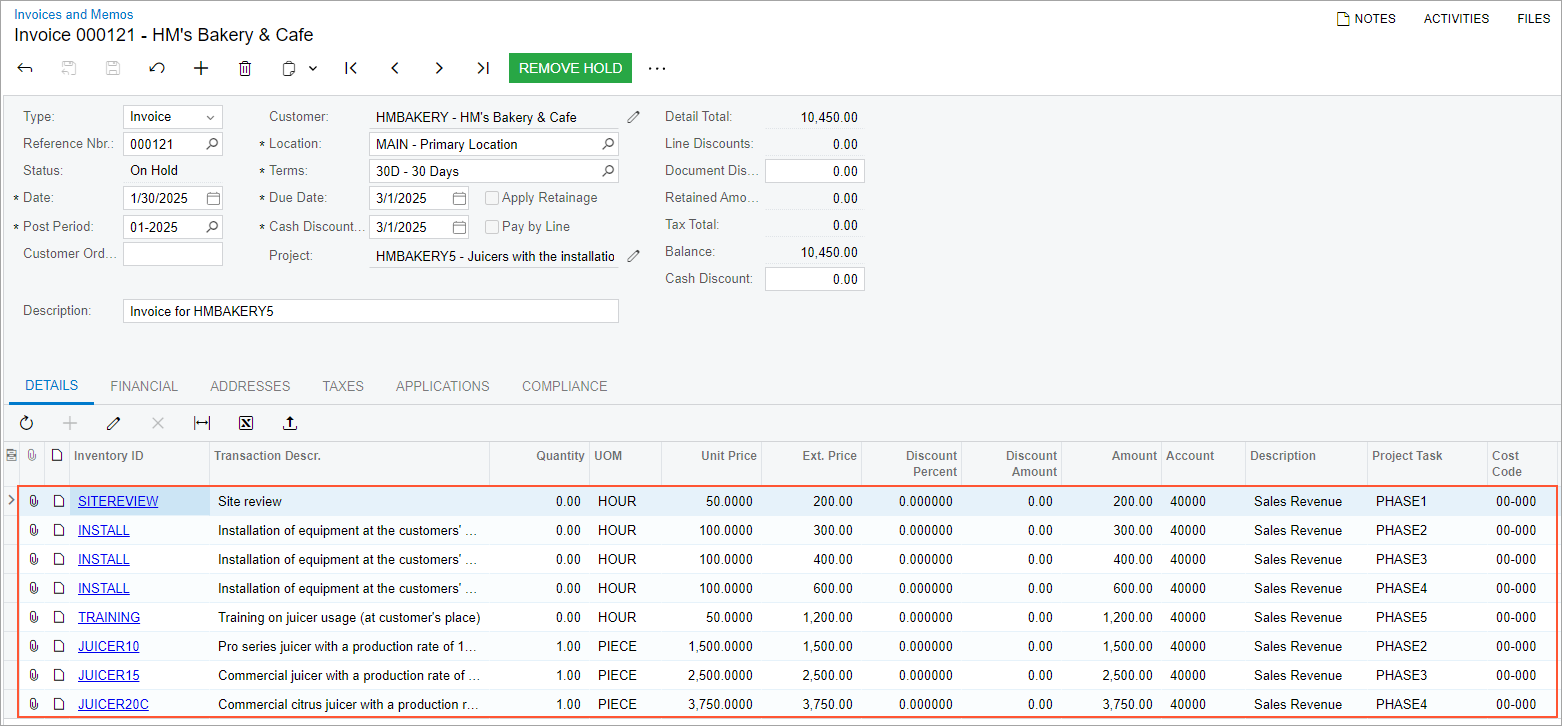Go to the first record
Screen dimensions: 1562x726
351,68
